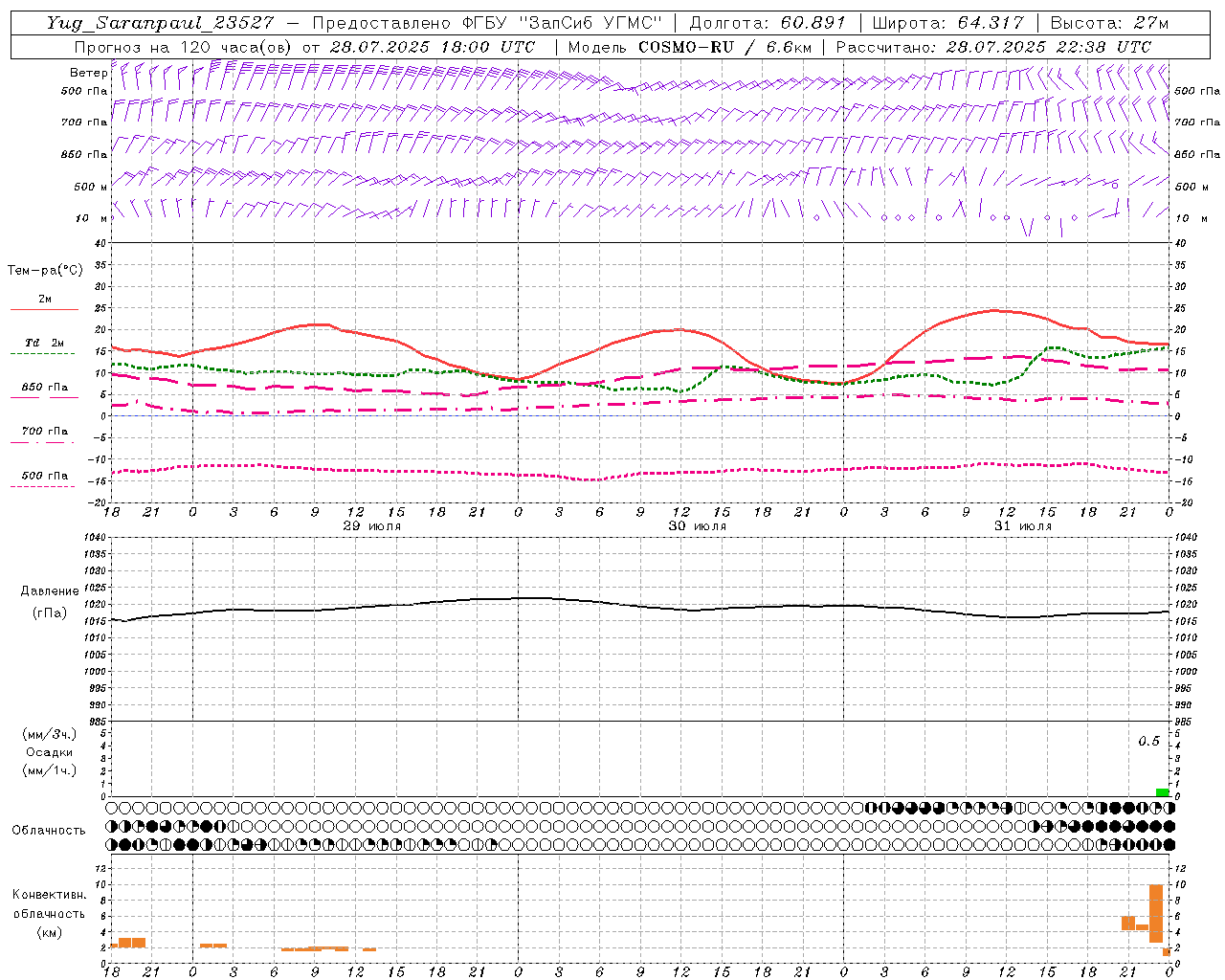Click the '30 июля' date label

pos(698,526)
